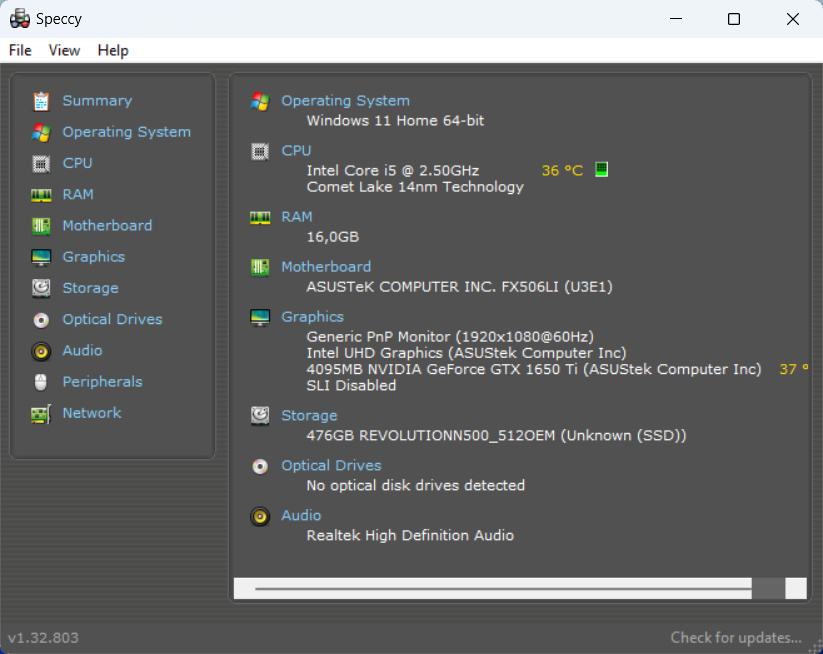This screenshot has width=823, height=654.
Task: Go to Peripherals in the sidebar
Action: pos(102,382)
